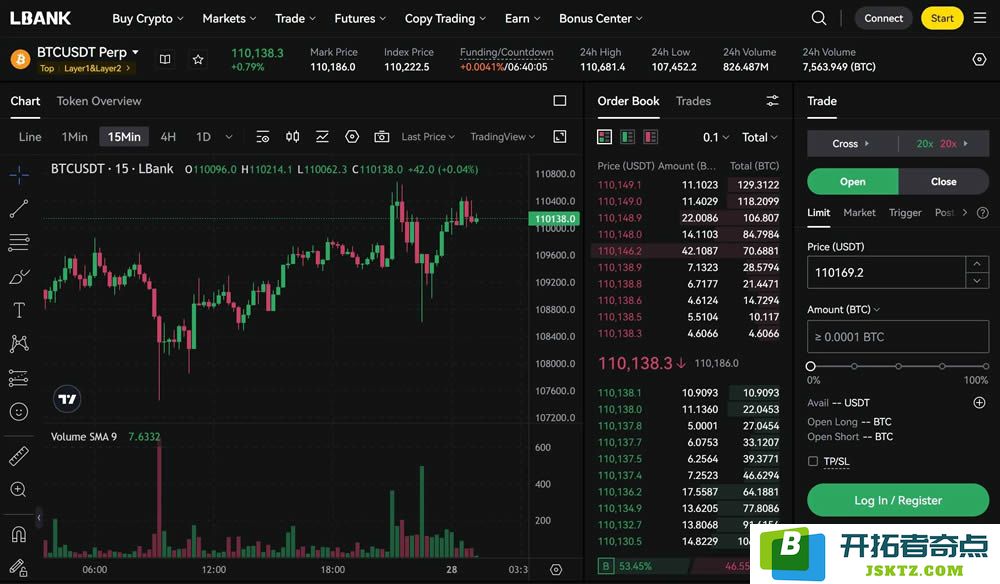Image resolution: width=1000 pixels, height=584 pixels.
Task: Open the trading guide book icon
Action: pyautogui.click(x=165, y=59)
